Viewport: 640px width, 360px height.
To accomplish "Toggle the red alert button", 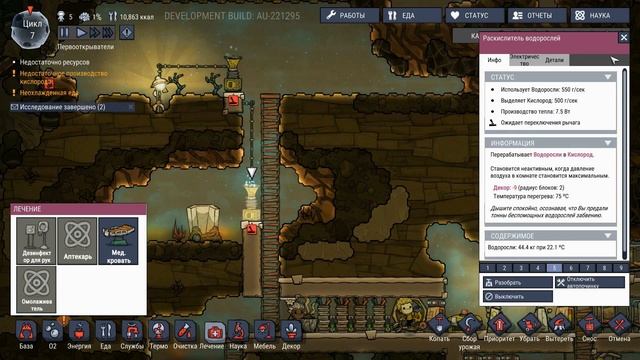I will pyautogui.click(x=127, y=32).
